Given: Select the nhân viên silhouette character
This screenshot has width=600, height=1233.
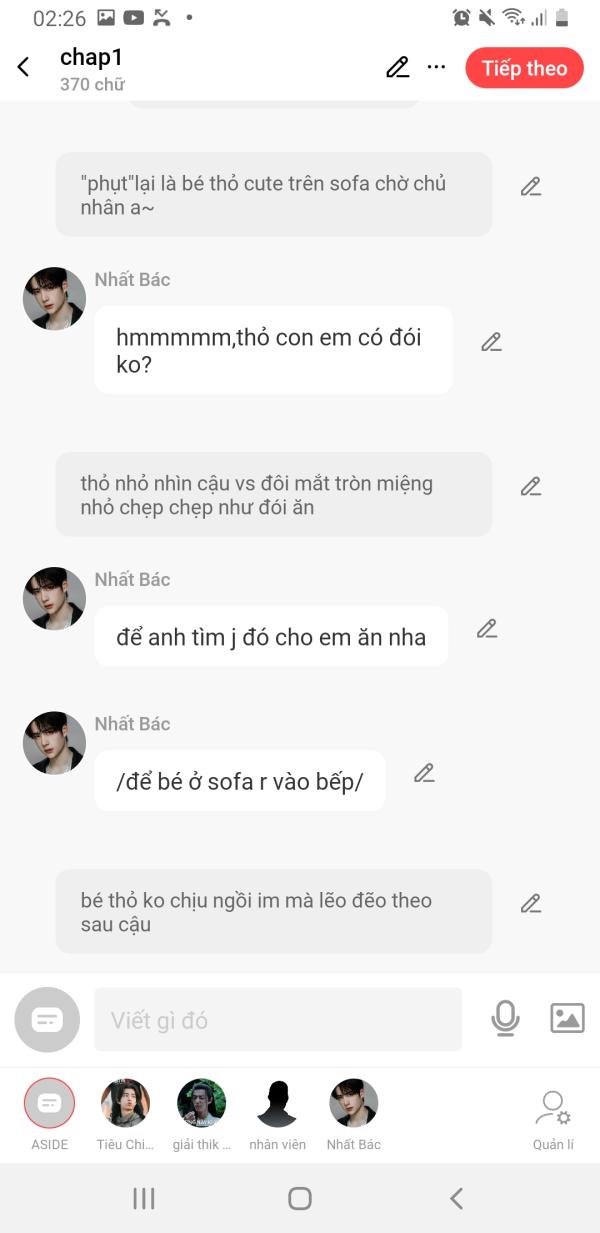Looking at the screenshot, I should [x=277, y=1104].
